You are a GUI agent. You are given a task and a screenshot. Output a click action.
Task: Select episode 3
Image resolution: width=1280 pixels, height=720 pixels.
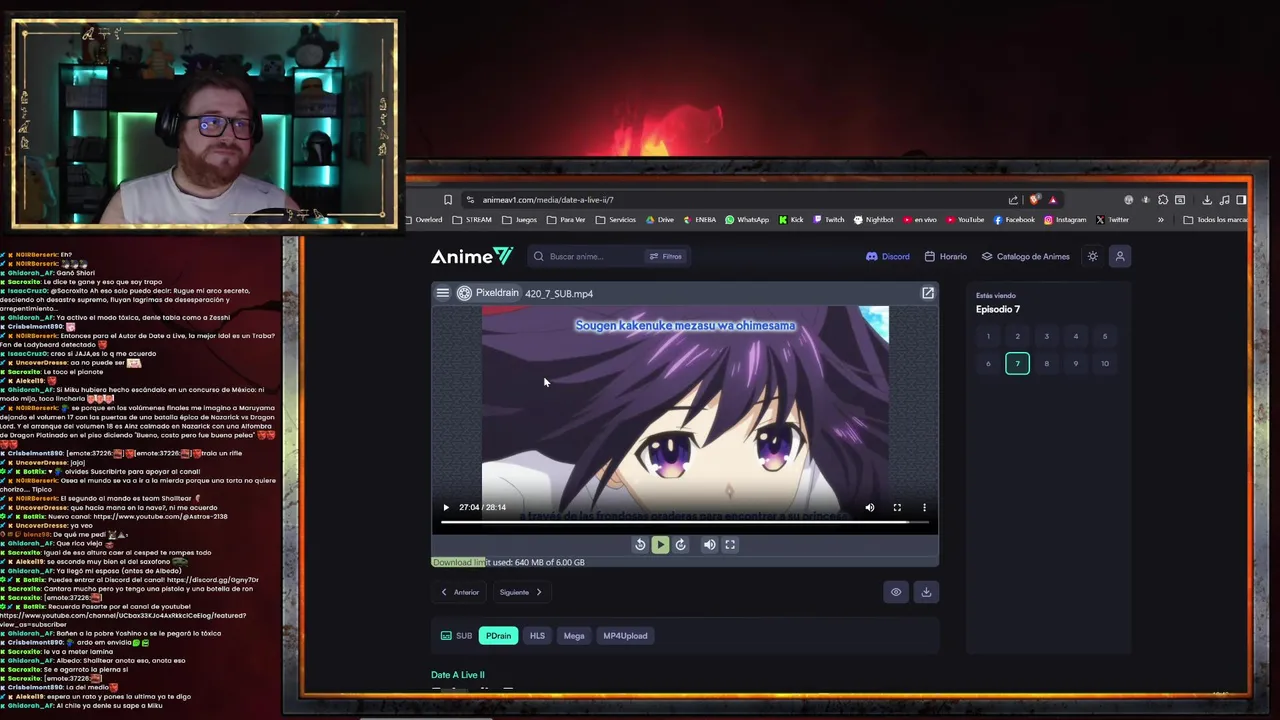[x=1047, y=336]
